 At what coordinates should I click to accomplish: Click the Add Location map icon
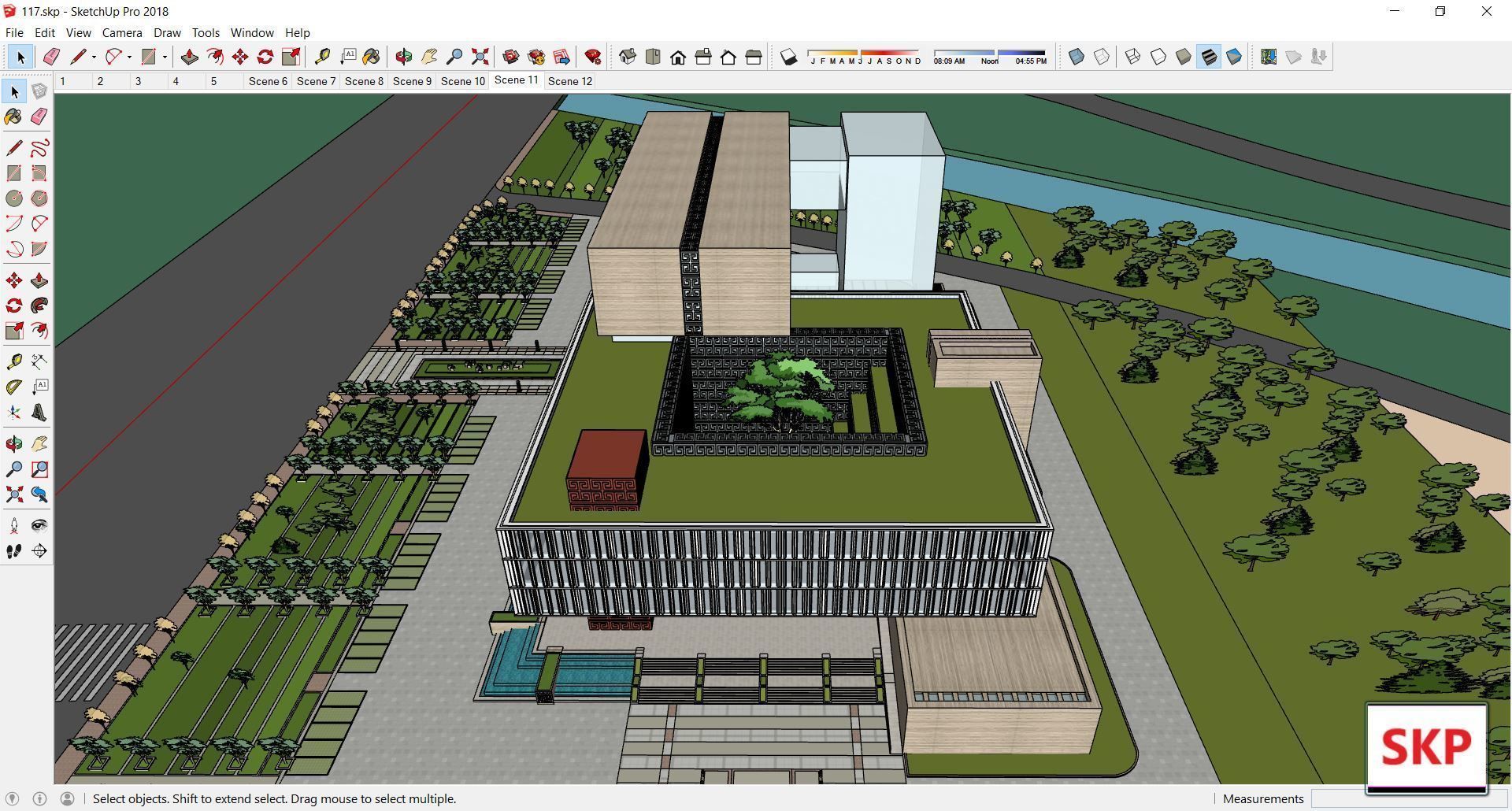tap(1269, 57)
